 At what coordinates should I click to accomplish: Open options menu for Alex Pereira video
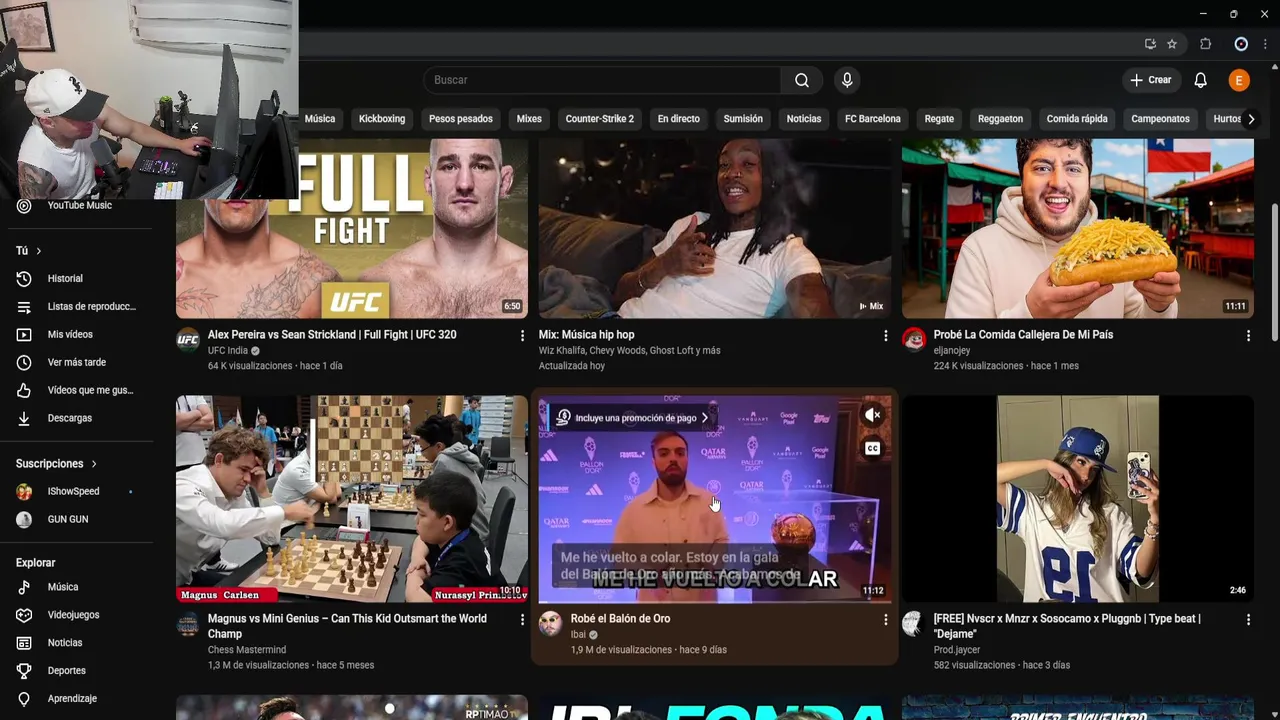coord(522,336)
